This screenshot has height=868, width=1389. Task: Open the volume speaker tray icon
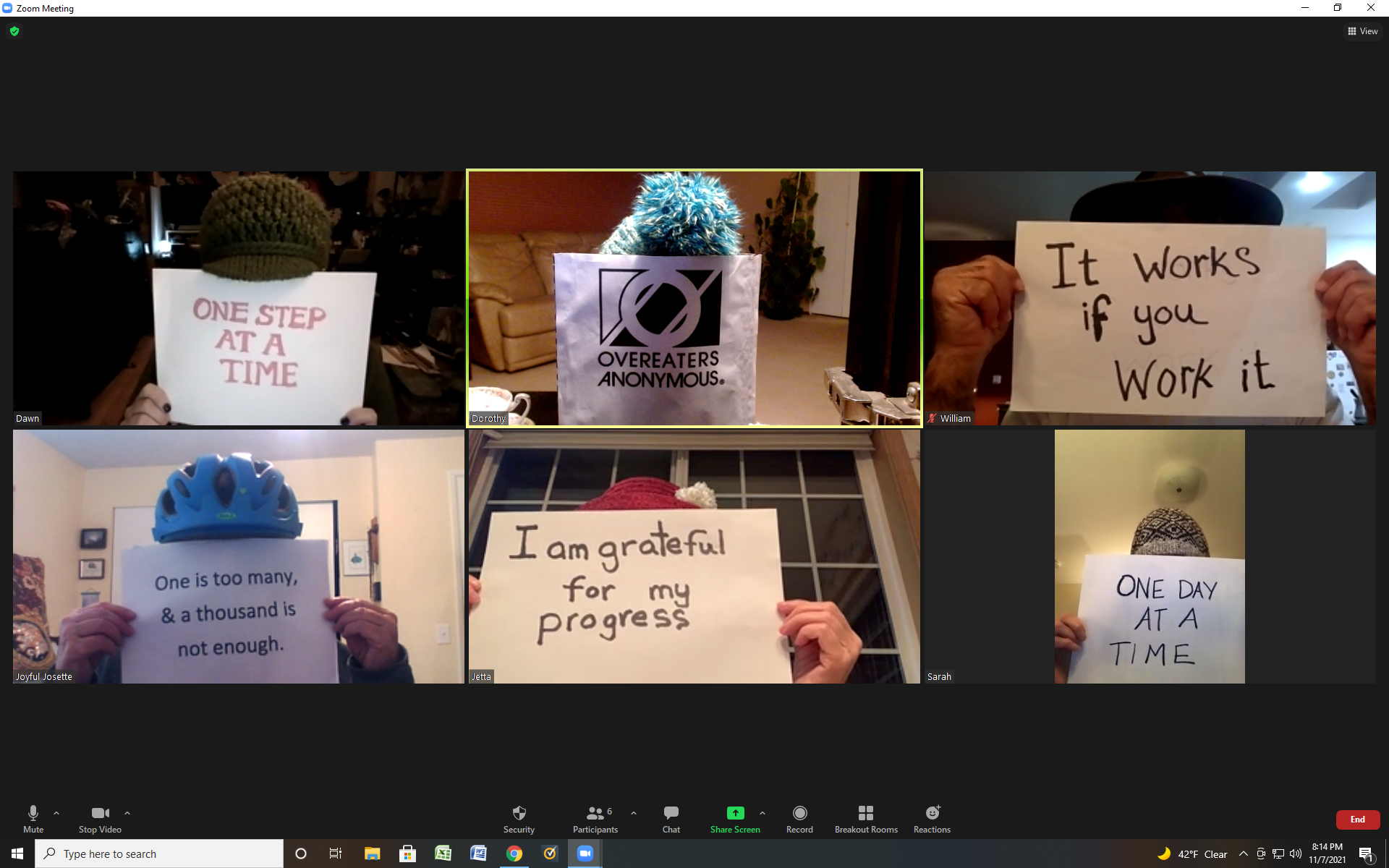pos(1296,854)
